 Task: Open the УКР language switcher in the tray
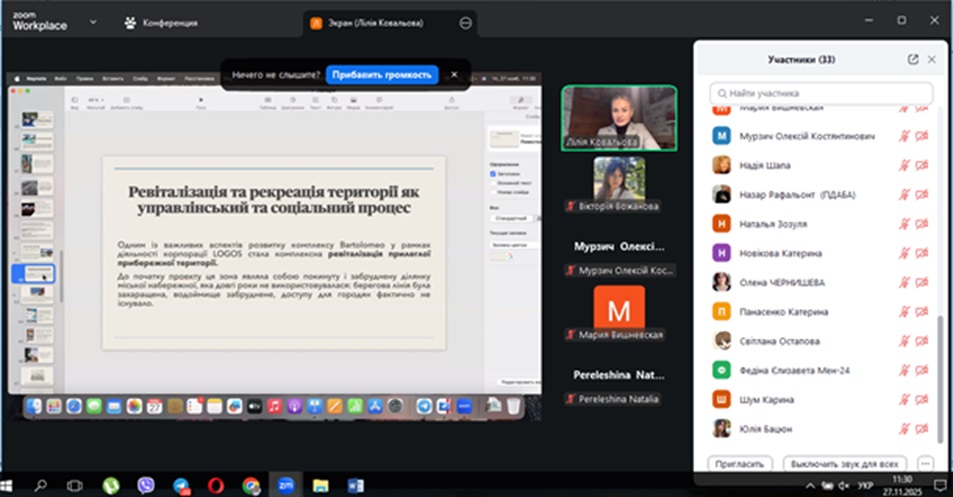click(x=866, y=485)
